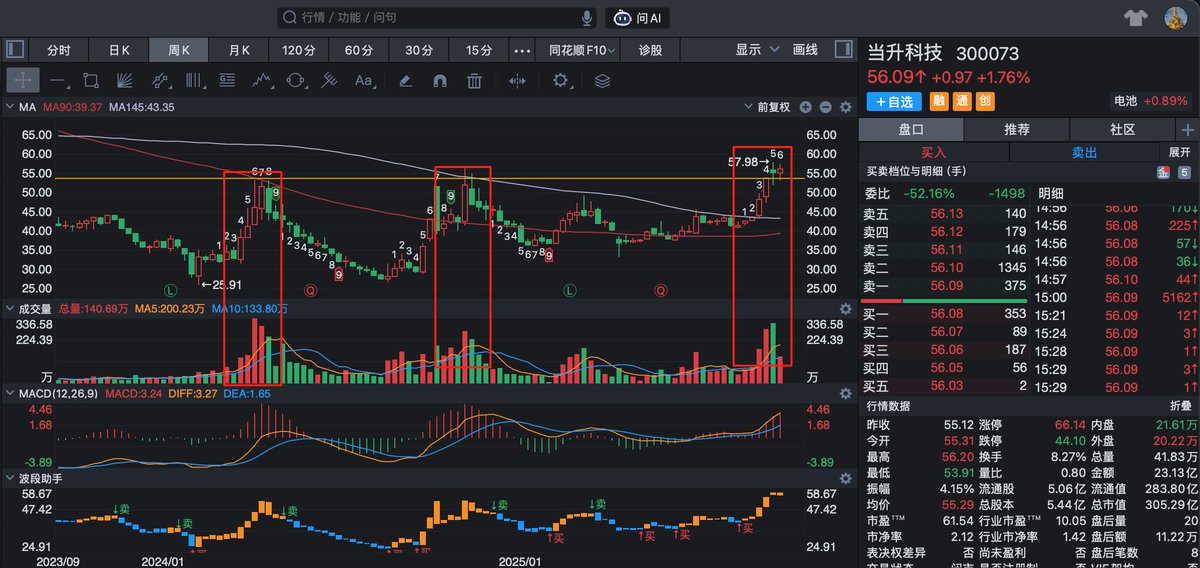Click the 融 margin tag
This screenshot has height=568, width=1200.
(940, 101)
